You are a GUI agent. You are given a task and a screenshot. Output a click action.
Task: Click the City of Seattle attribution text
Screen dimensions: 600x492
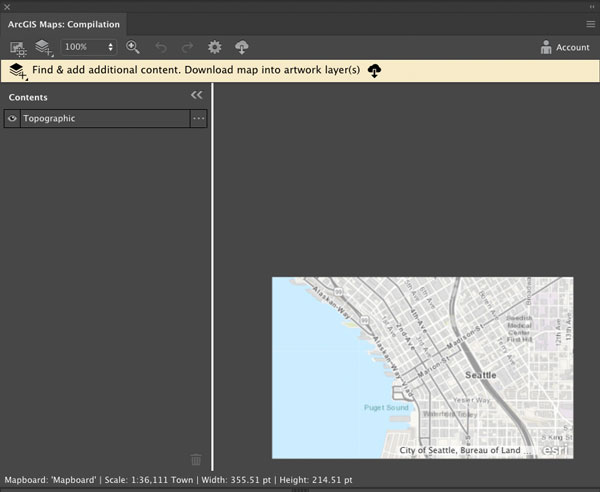point(465,450)
